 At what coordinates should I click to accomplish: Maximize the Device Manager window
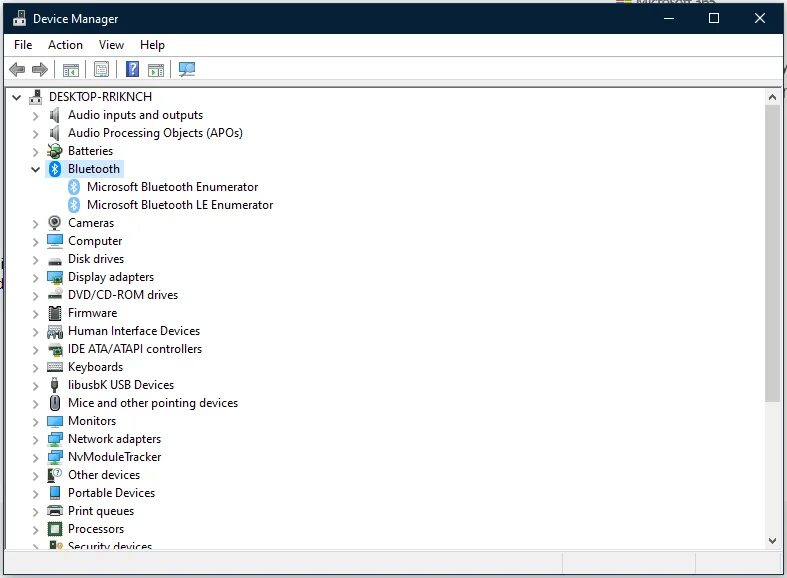714,19
